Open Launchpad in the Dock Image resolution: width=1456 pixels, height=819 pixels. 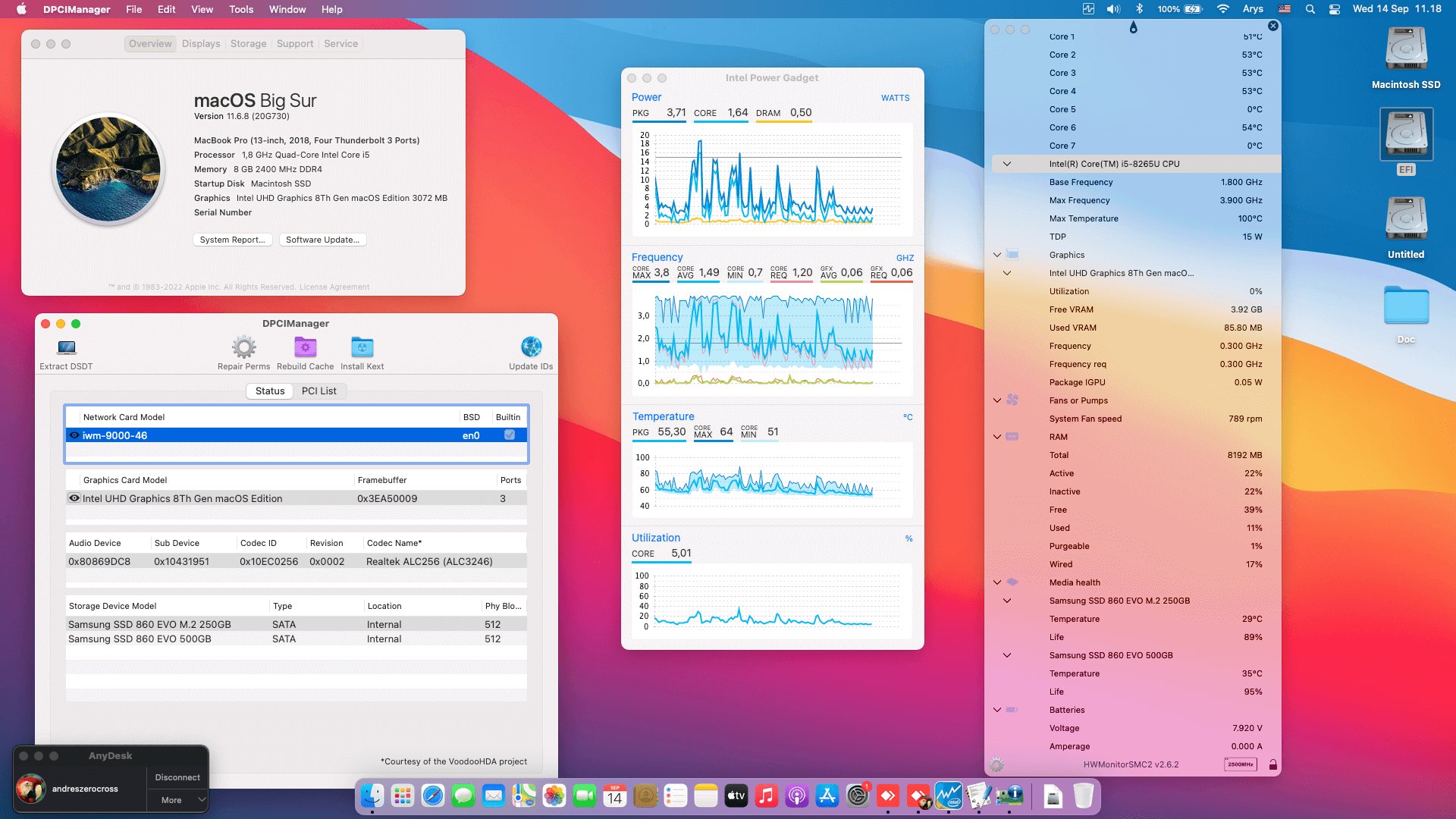tap(403, 795)
